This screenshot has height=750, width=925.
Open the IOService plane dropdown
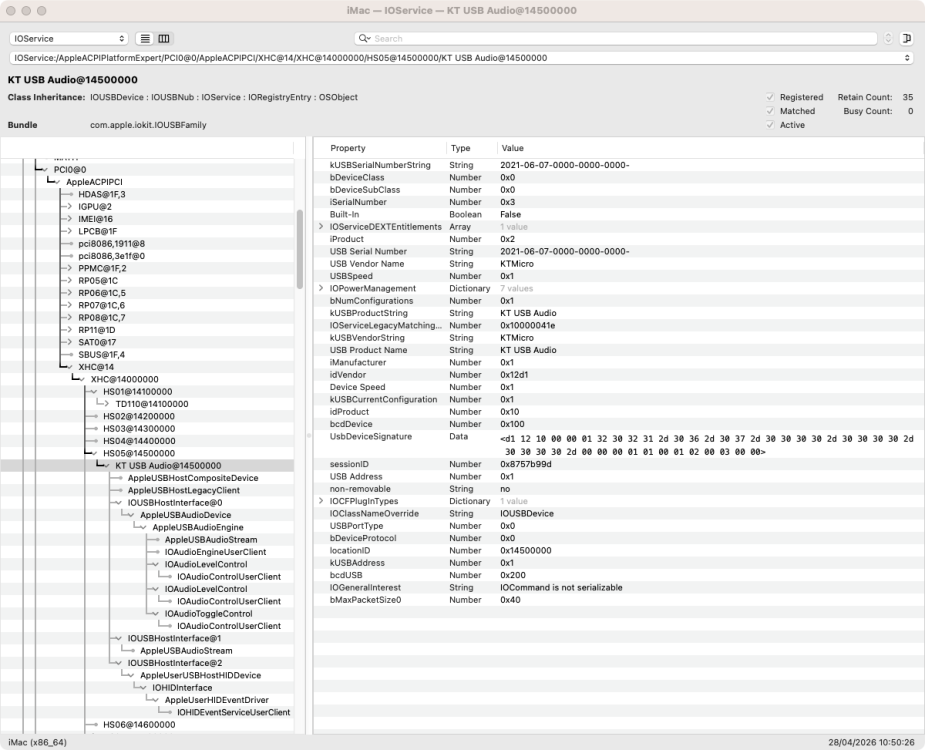68,38
